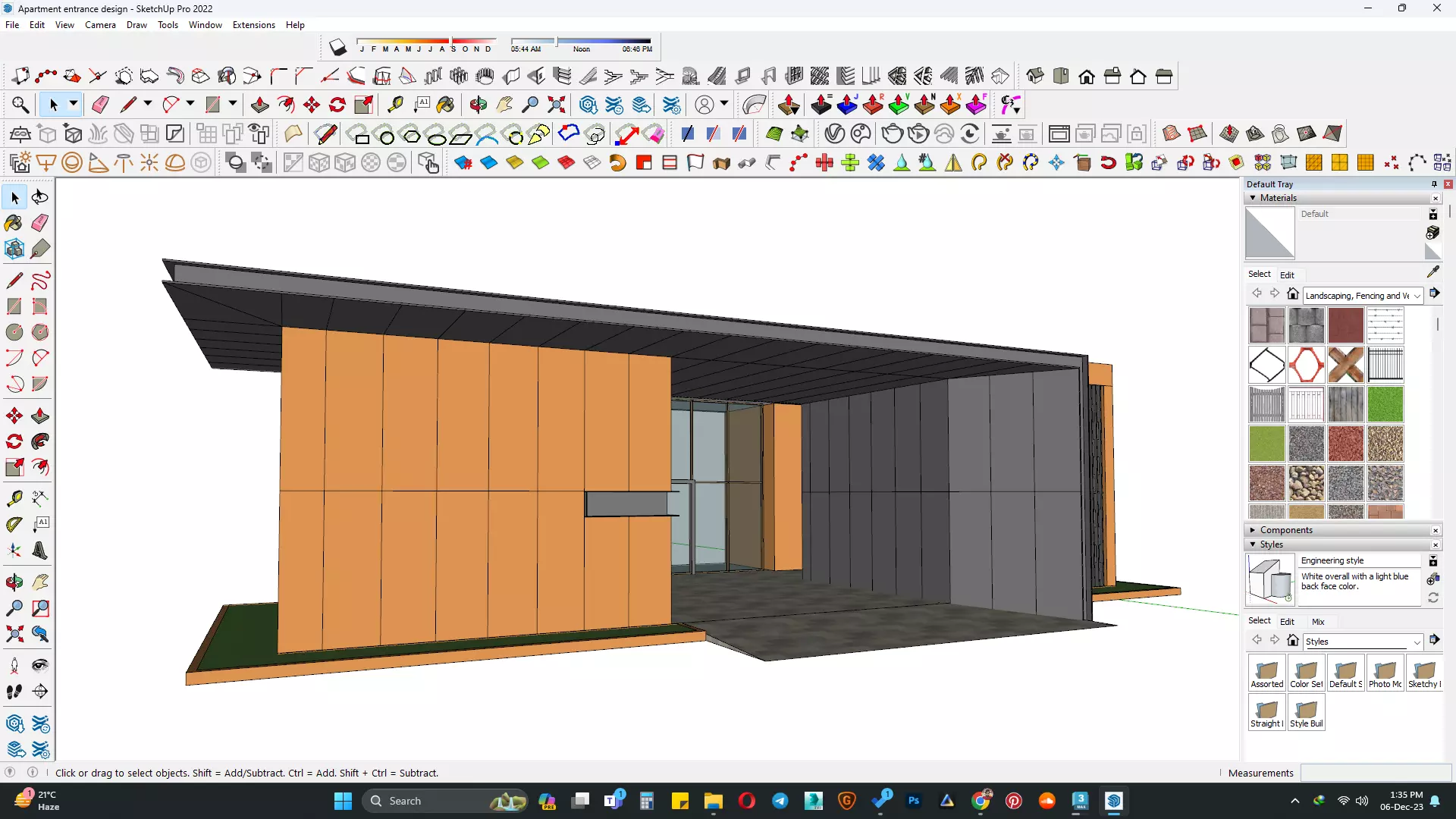Open the Styles collection dropdown
The height and width of the screenshot is (819, 1456).
1417,642
